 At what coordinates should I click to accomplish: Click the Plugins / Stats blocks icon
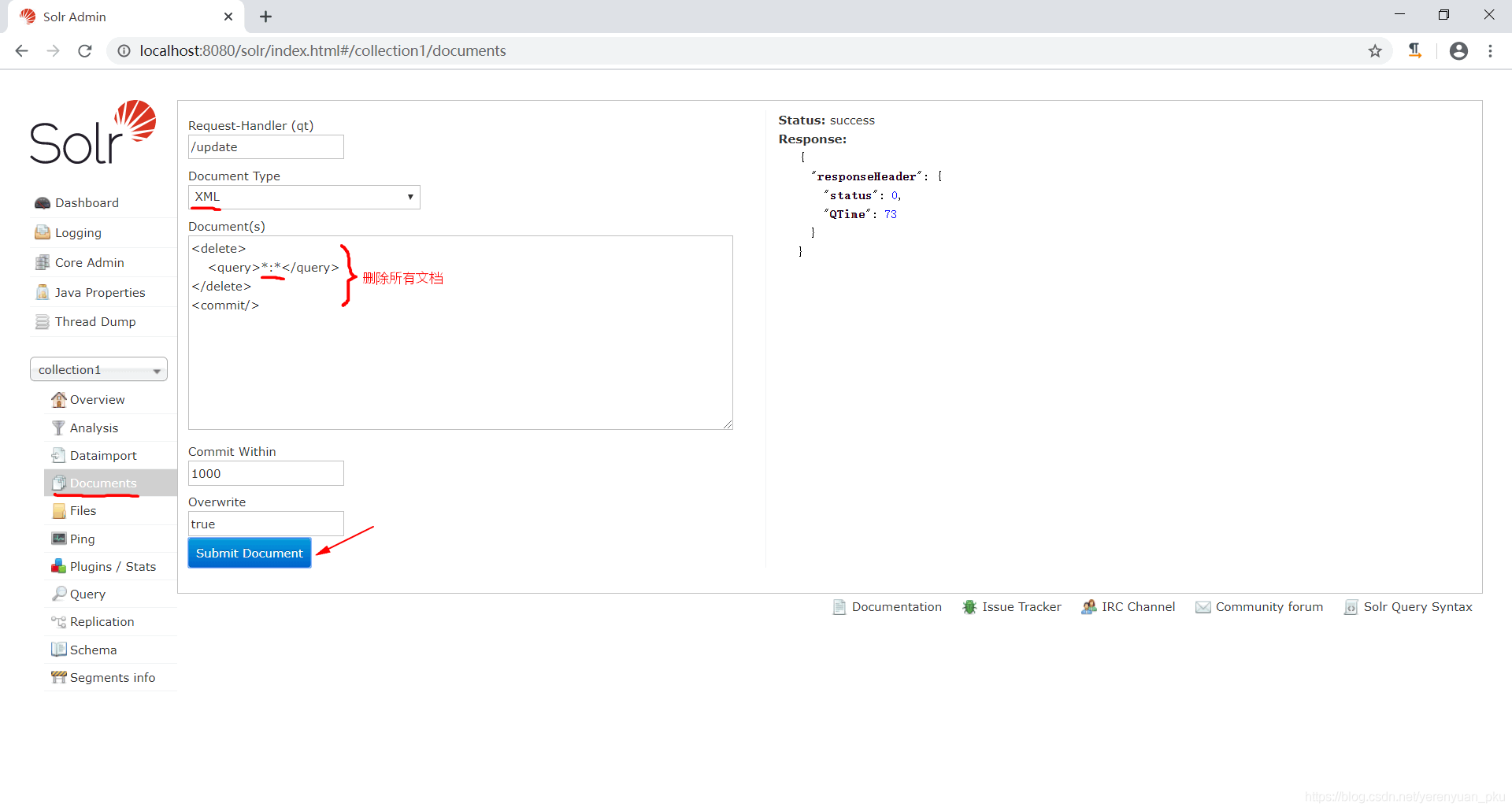coord(58,566)
